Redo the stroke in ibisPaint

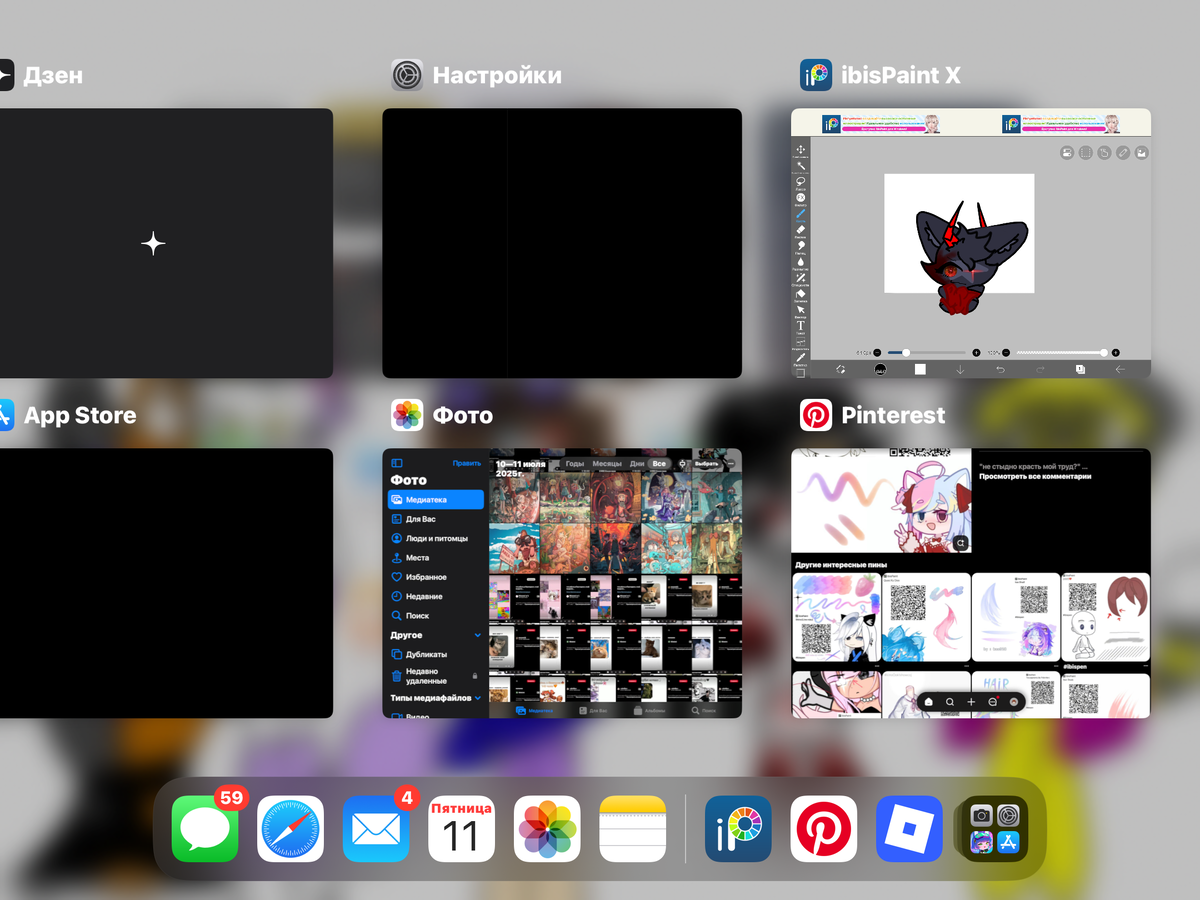(1040, 369)
